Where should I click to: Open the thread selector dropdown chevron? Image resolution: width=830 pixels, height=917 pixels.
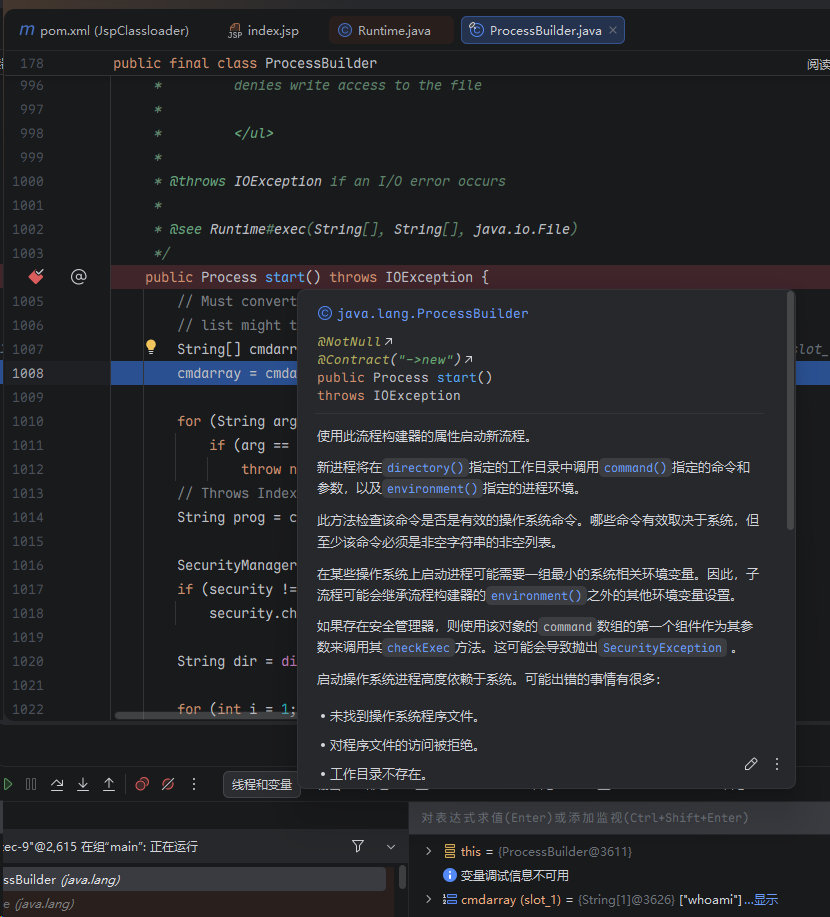pyautogui.click(x=391, y=846)
